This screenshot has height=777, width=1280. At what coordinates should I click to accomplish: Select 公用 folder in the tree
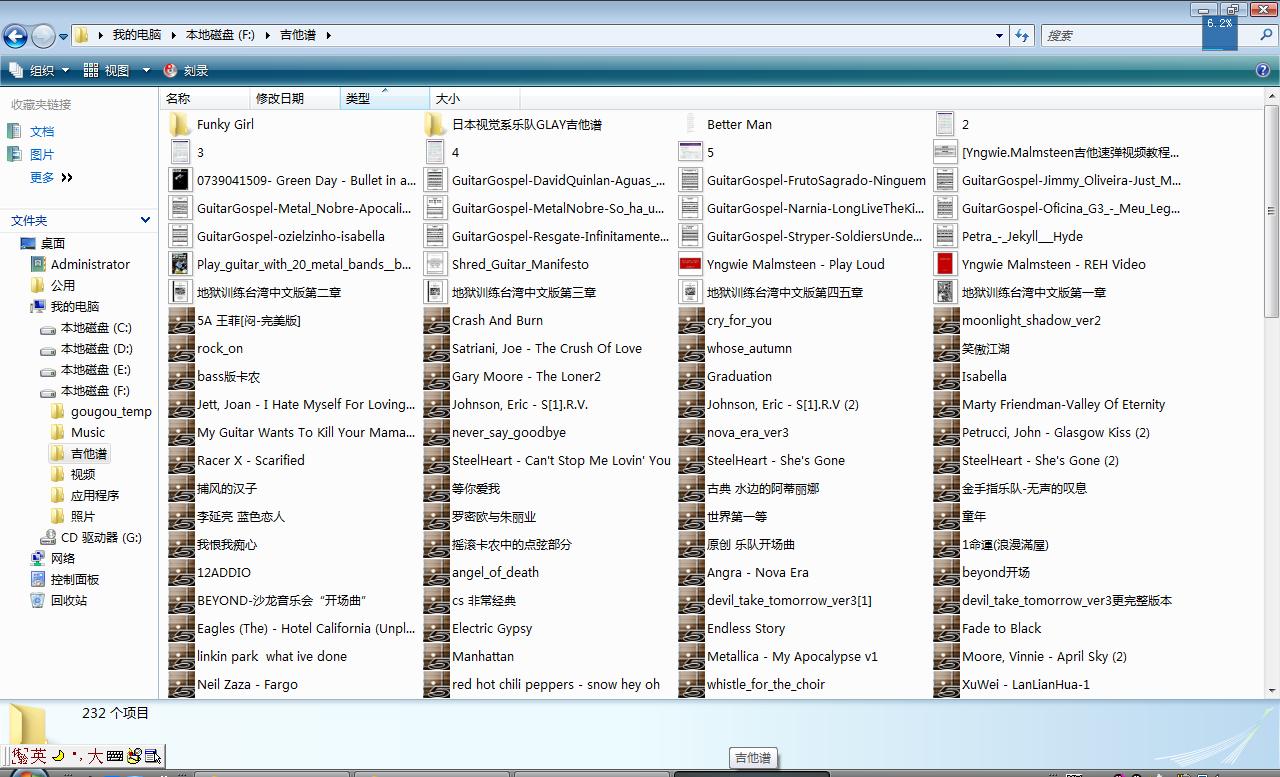tap(53, 285)
